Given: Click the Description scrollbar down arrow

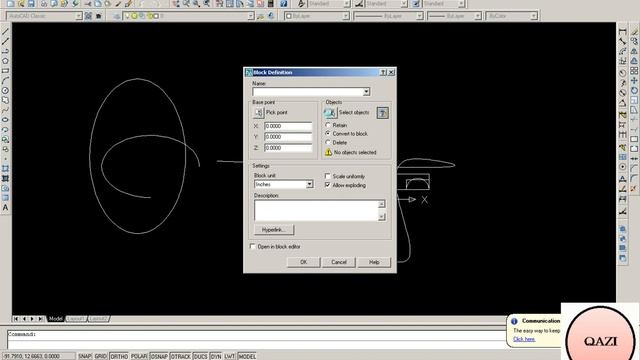Looking at the screenshot, I should tap(382, 217).
